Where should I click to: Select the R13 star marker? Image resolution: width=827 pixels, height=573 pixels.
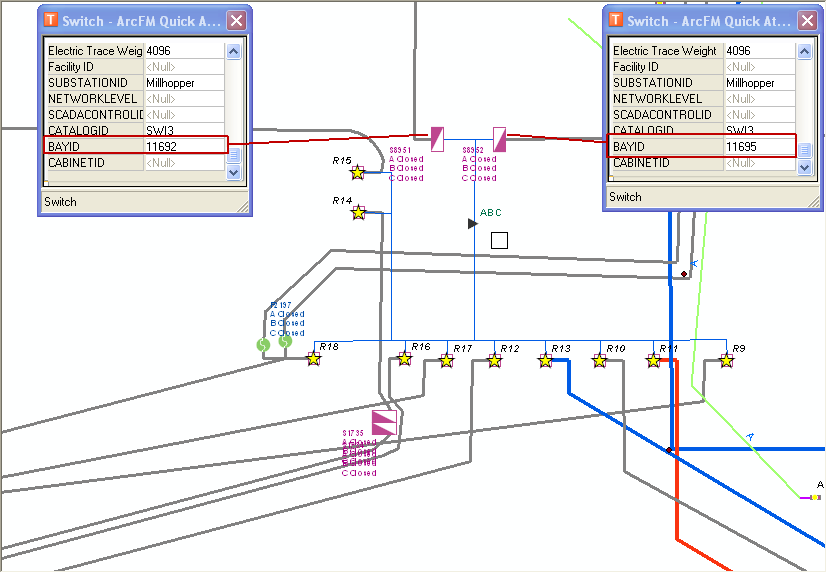546,360
